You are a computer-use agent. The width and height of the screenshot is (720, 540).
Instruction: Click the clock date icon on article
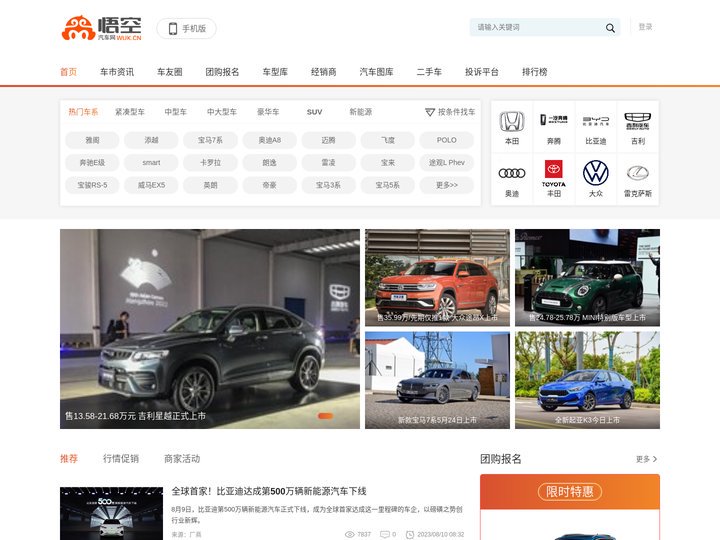[x=410, y=534]
